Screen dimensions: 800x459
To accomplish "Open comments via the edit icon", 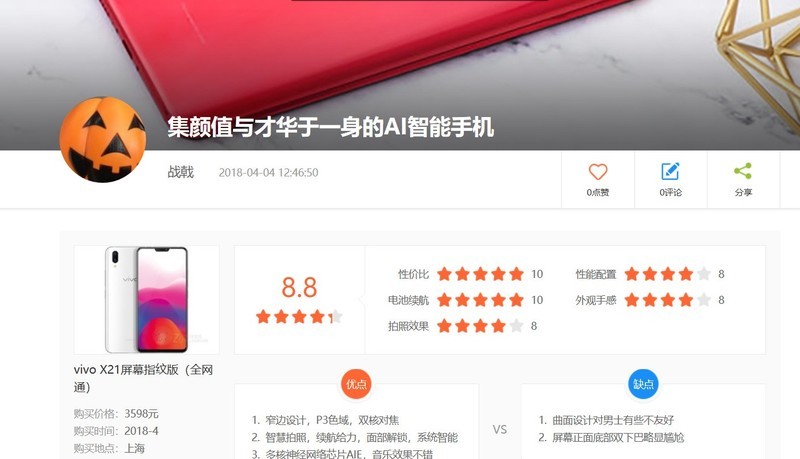I will coord(670,171).
